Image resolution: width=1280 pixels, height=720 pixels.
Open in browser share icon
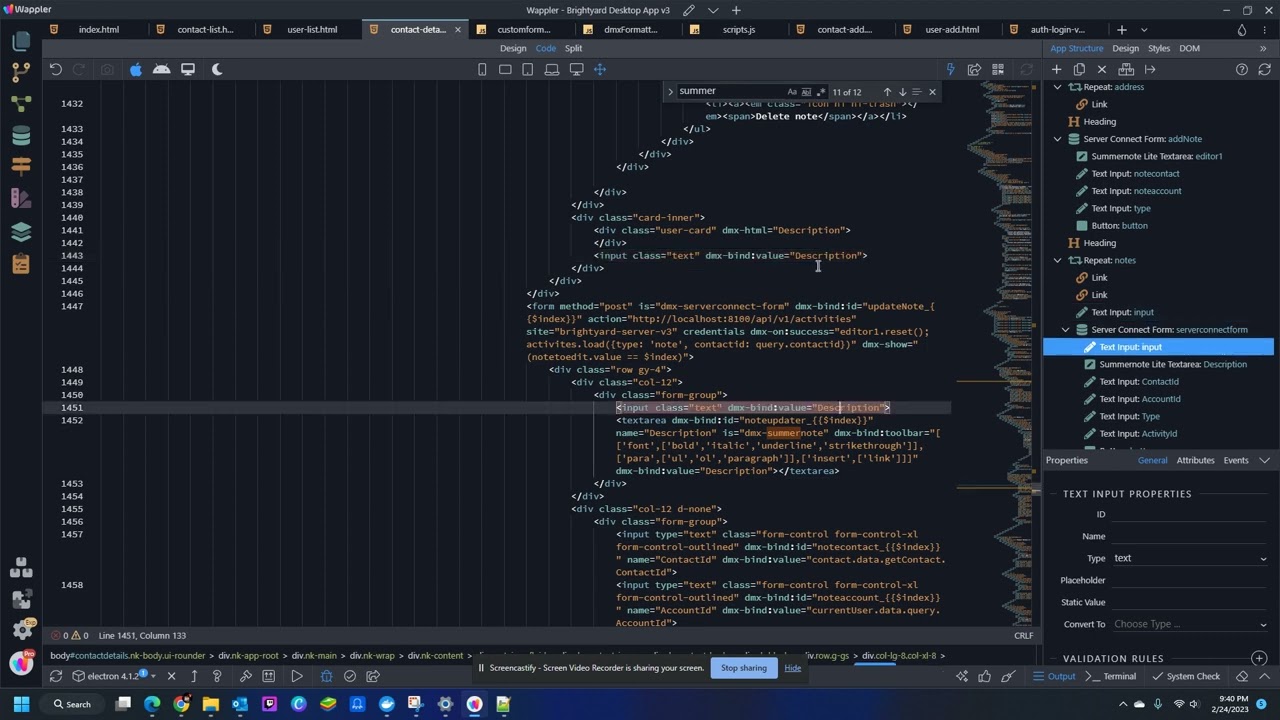[974, 69]
